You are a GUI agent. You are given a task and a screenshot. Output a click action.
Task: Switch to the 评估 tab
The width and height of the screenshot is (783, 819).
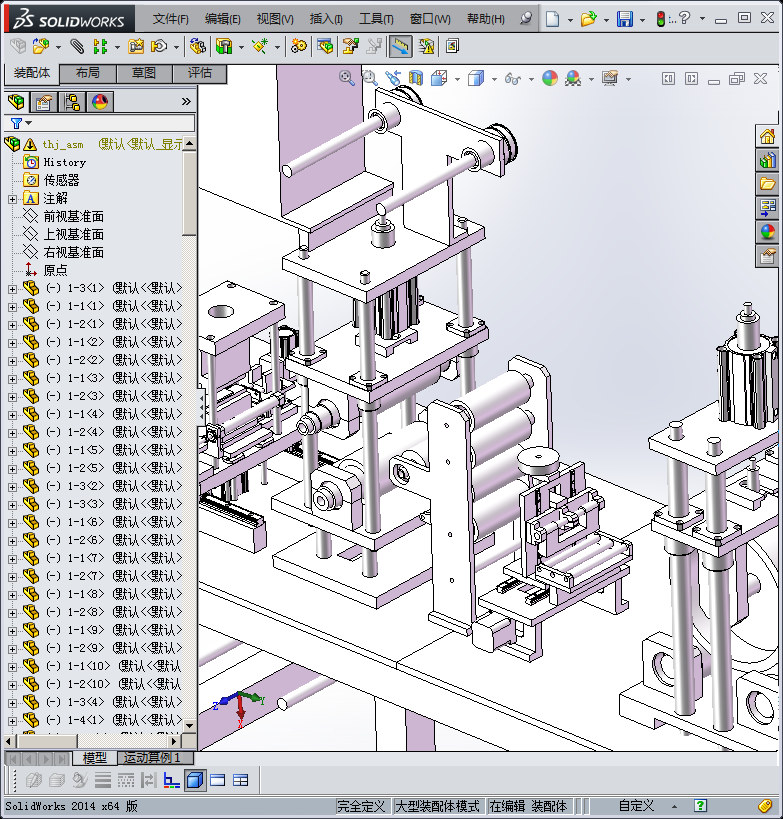pos(199,73)
